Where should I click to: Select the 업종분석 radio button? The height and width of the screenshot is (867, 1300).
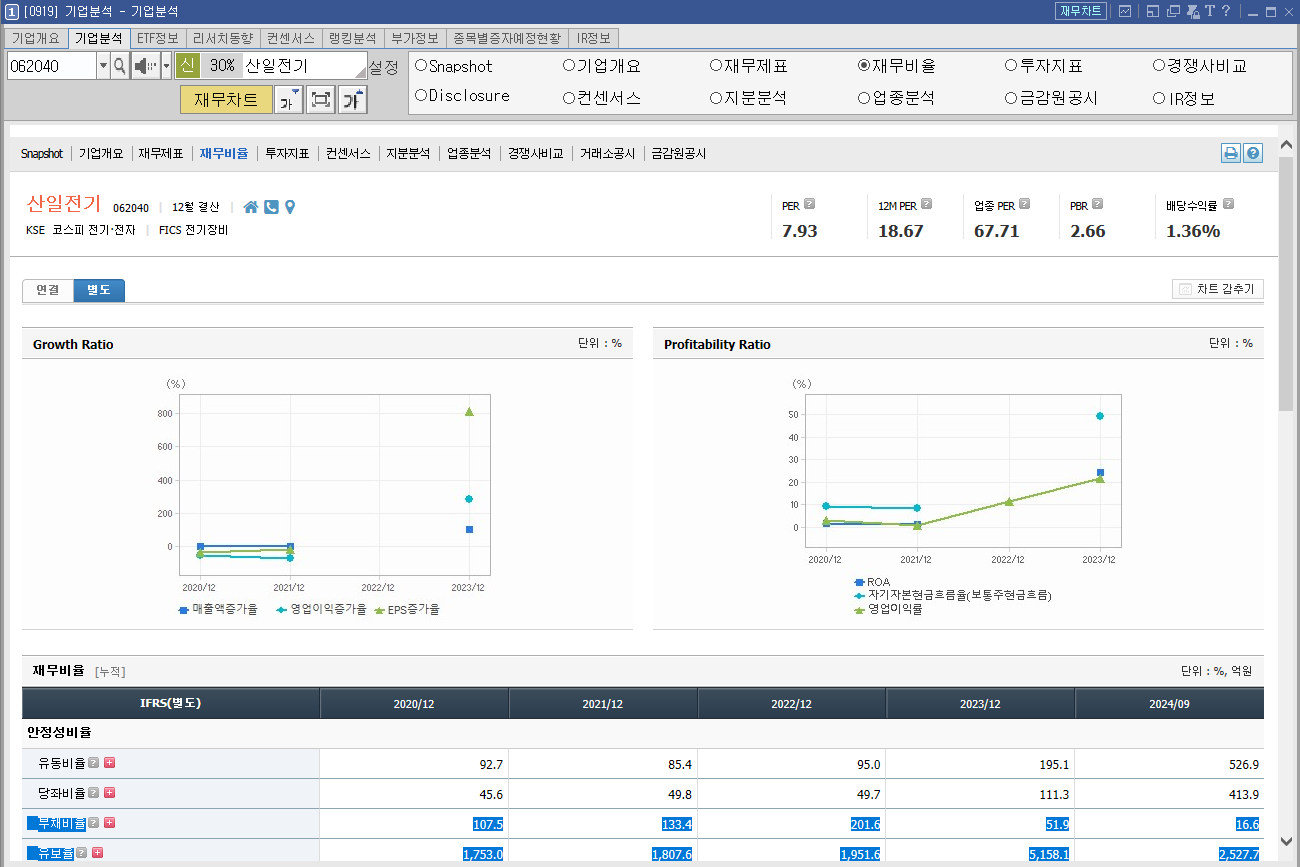pyautogui.click(x=864, y=98)
